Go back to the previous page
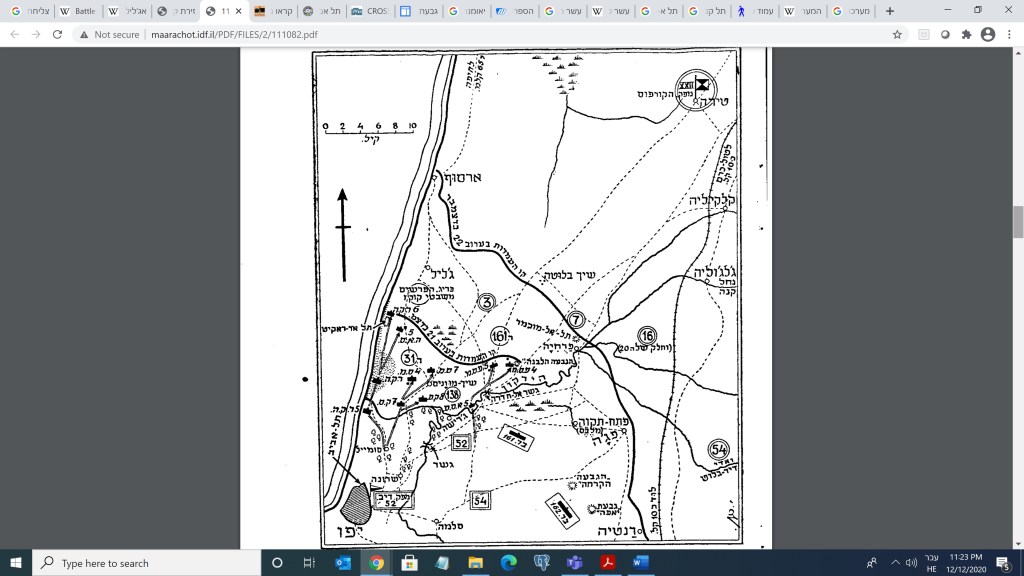The image size is (1024, 576). [14, 34]
